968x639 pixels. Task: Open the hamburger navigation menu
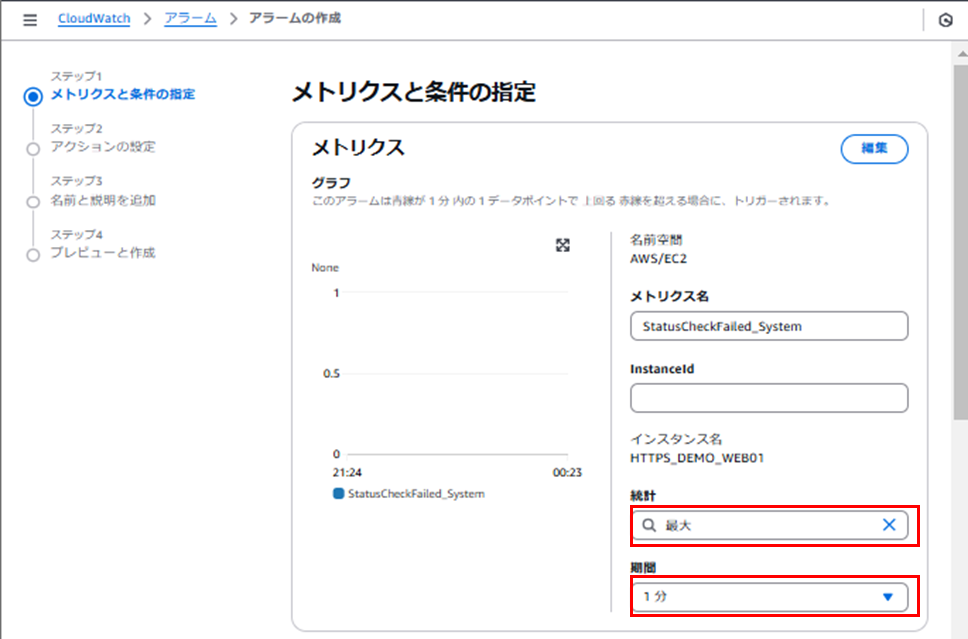point(30,20)
